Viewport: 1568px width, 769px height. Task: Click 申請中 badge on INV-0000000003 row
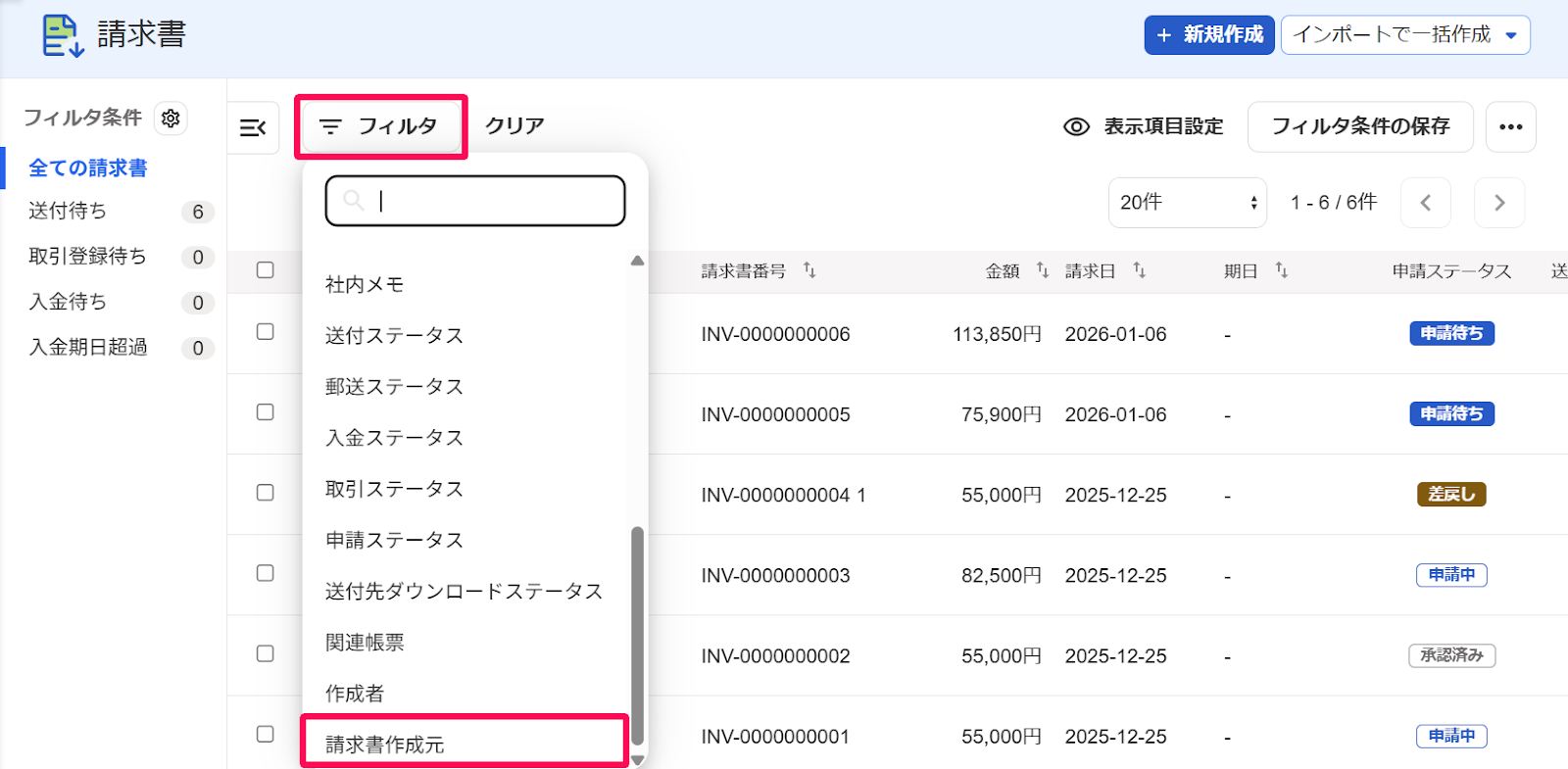(1451, 574)
